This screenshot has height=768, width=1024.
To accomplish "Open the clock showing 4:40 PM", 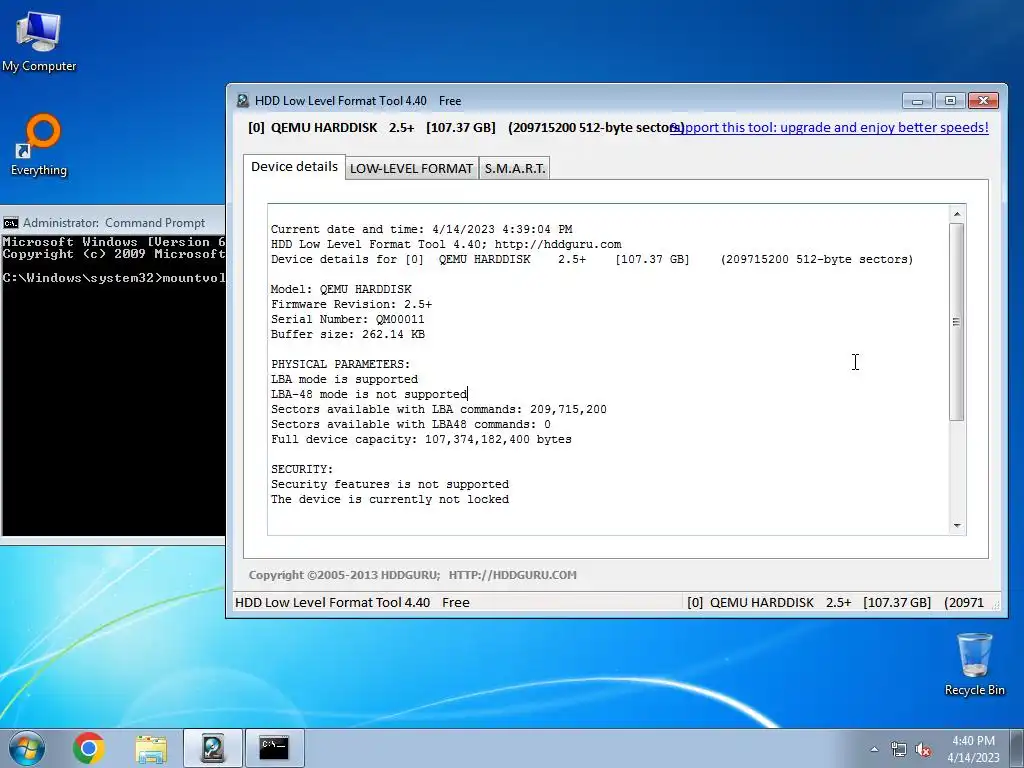I will point(973,749).
